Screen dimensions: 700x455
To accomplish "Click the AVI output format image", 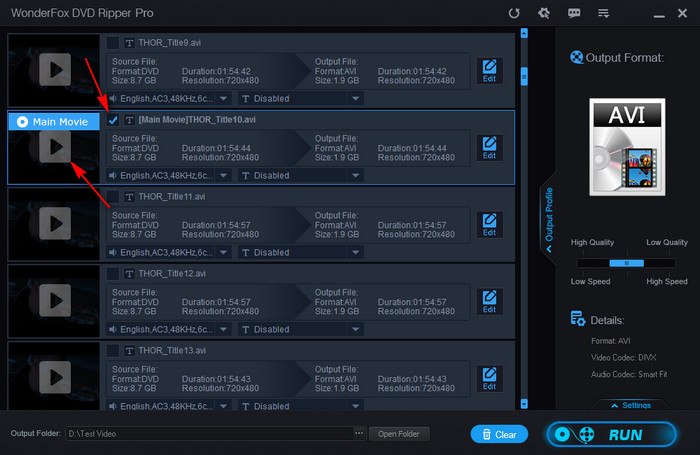I will click(x=627, y=147).
